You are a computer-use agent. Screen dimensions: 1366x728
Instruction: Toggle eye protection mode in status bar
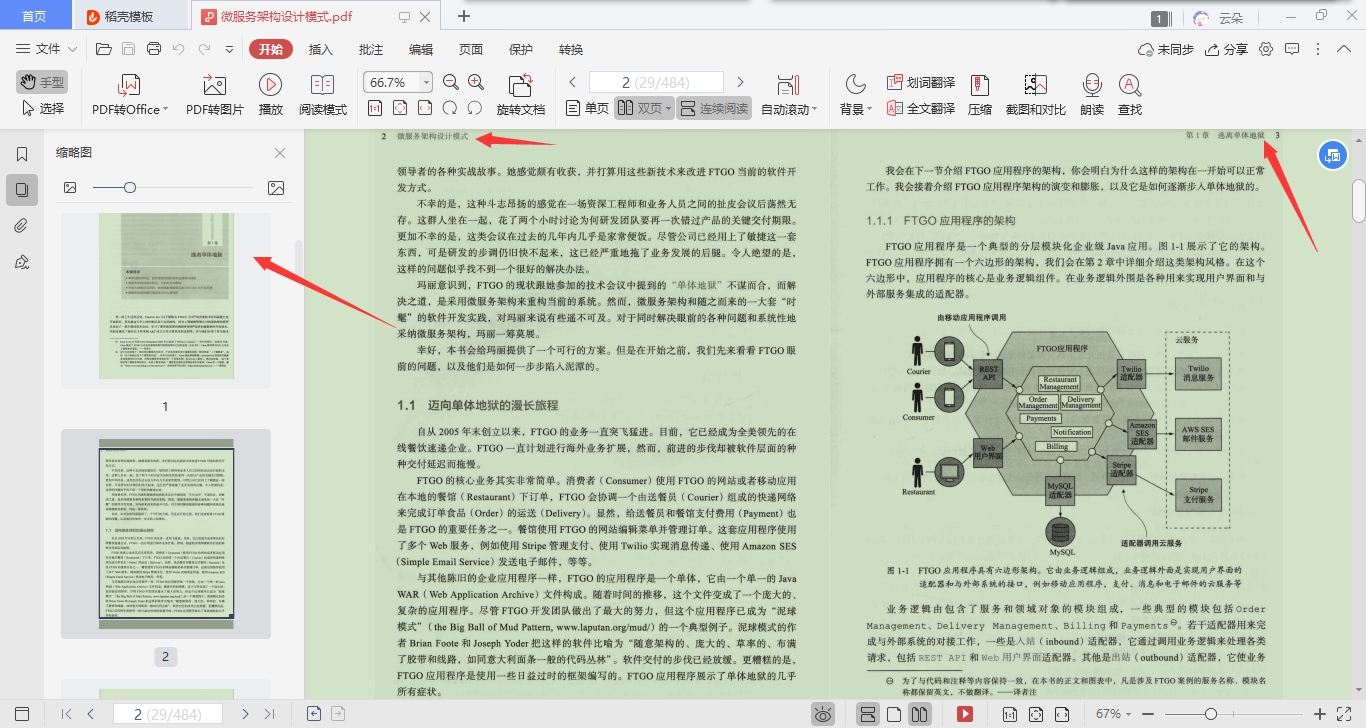click(822, 714)
